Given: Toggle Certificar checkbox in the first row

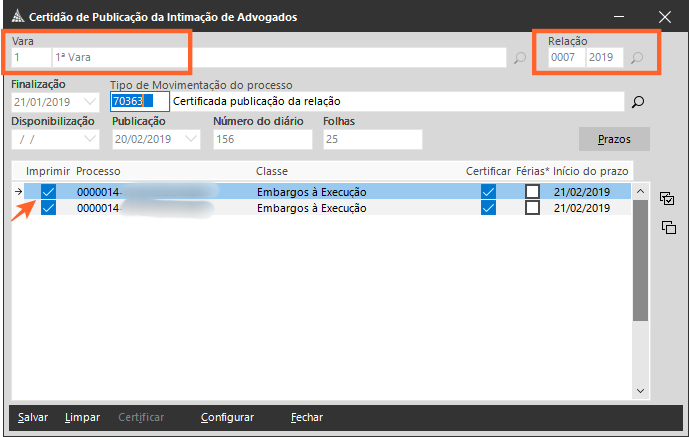Looking at the screenshot, I should point(488,192).
